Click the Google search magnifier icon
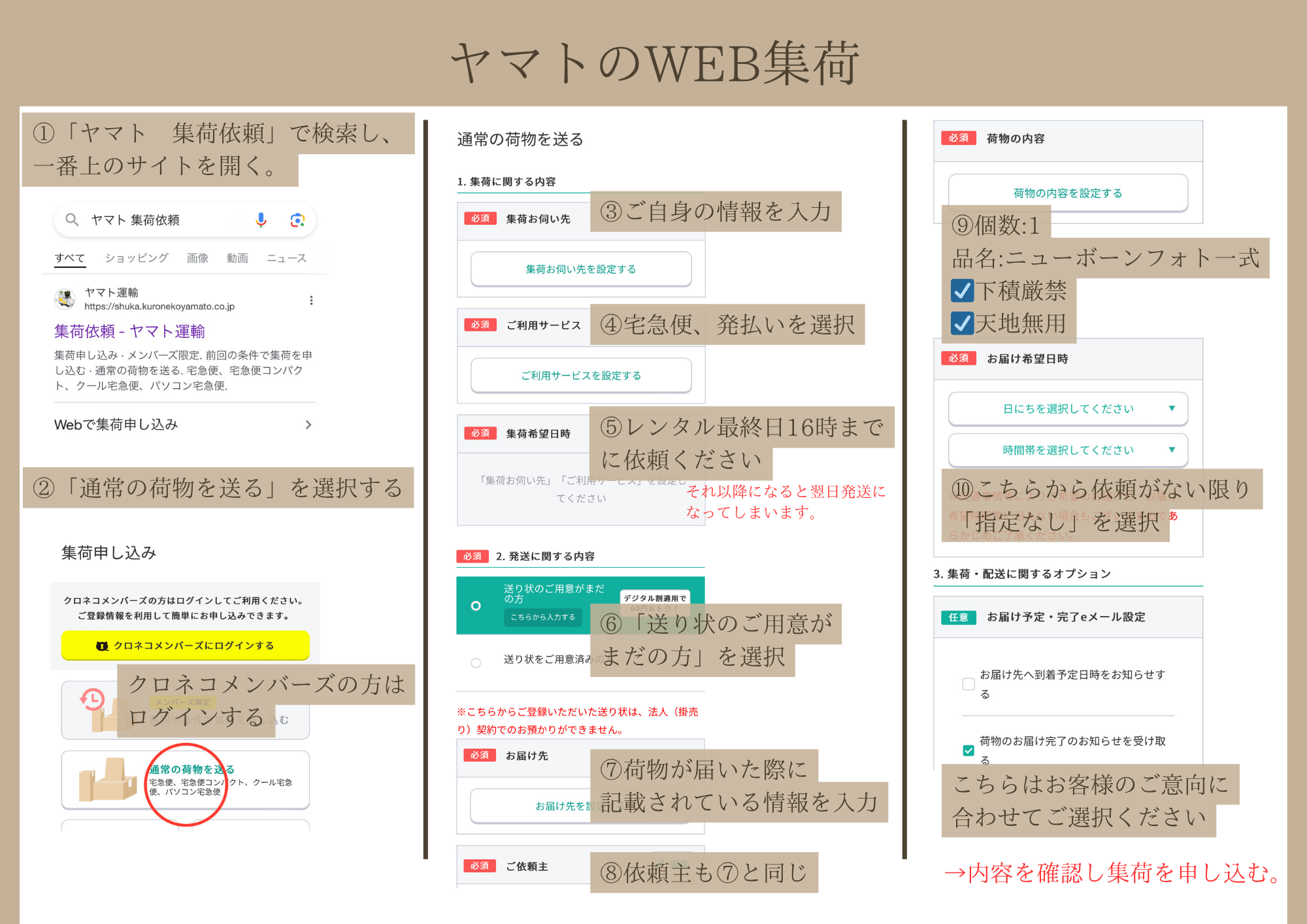This screenshot has height=924, width=1307. coord(72,220)
